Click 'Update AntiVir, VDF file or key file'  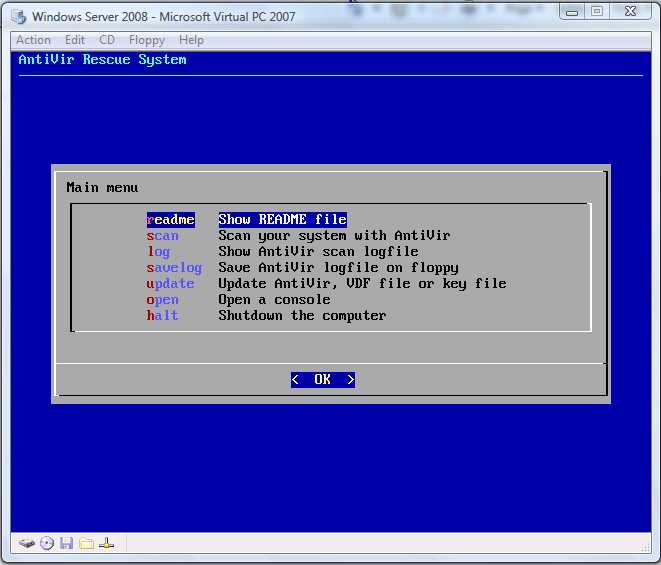362,284
